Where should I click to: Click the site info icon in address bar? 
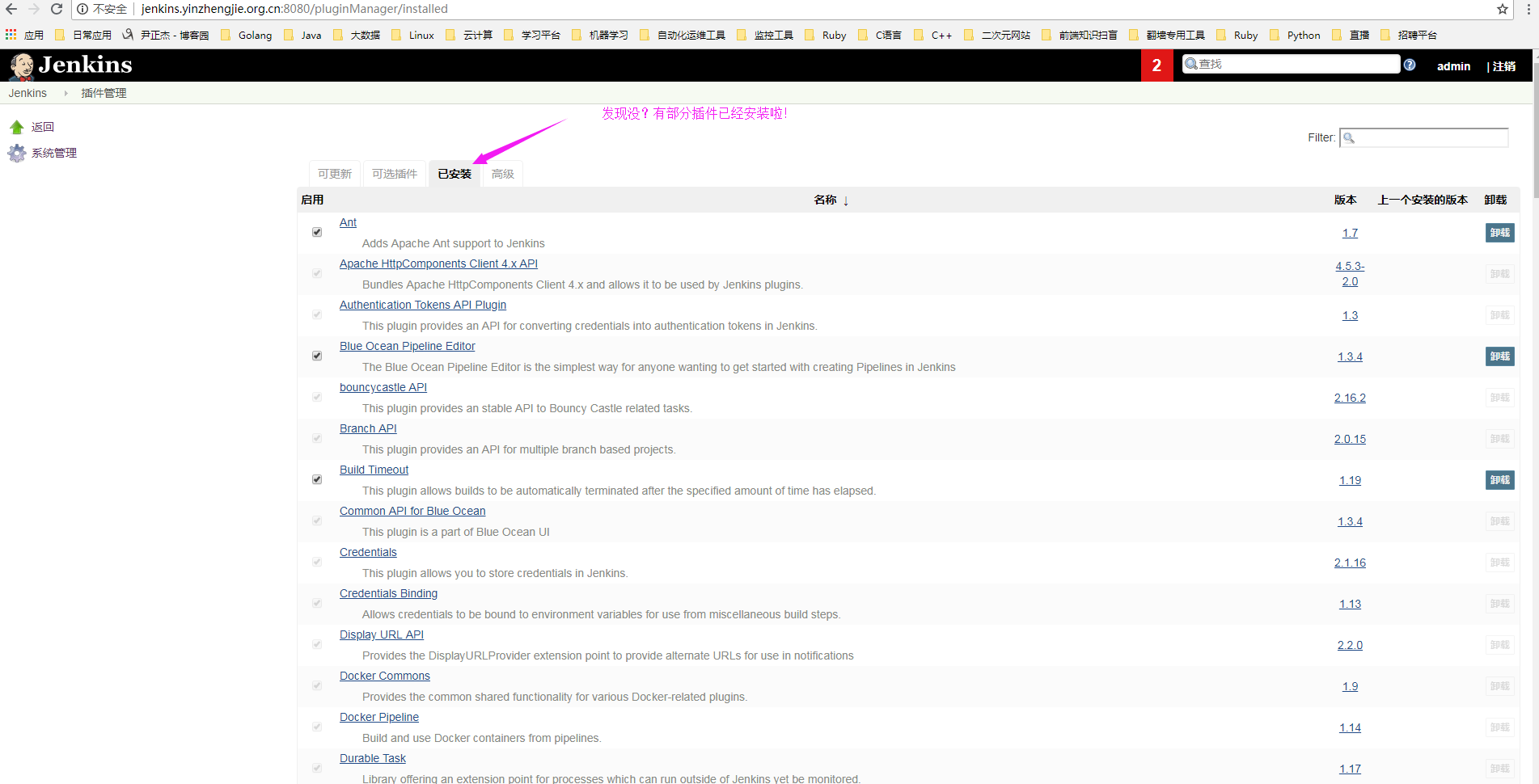[x=82, y=9]
